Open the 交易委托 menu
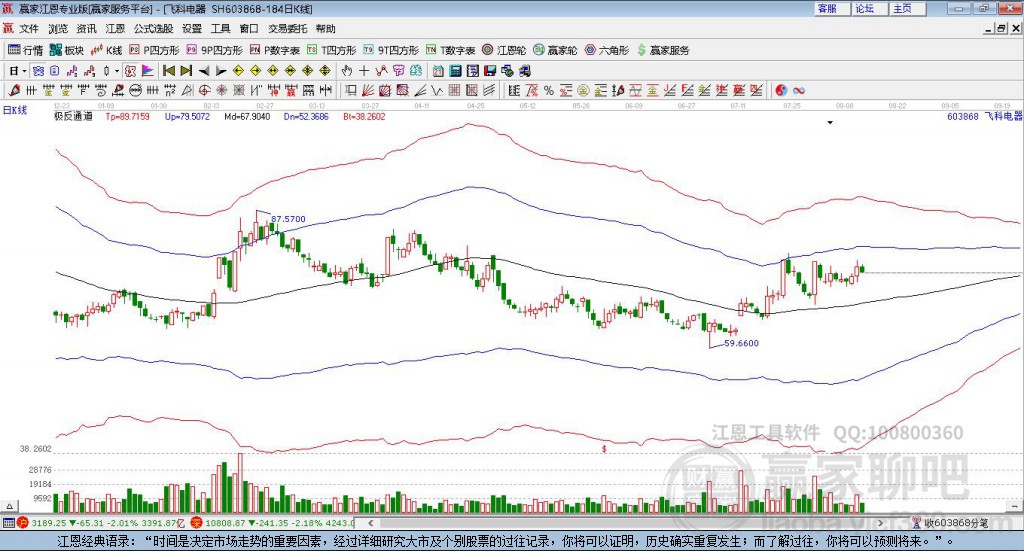 click(x=287, y=29)
